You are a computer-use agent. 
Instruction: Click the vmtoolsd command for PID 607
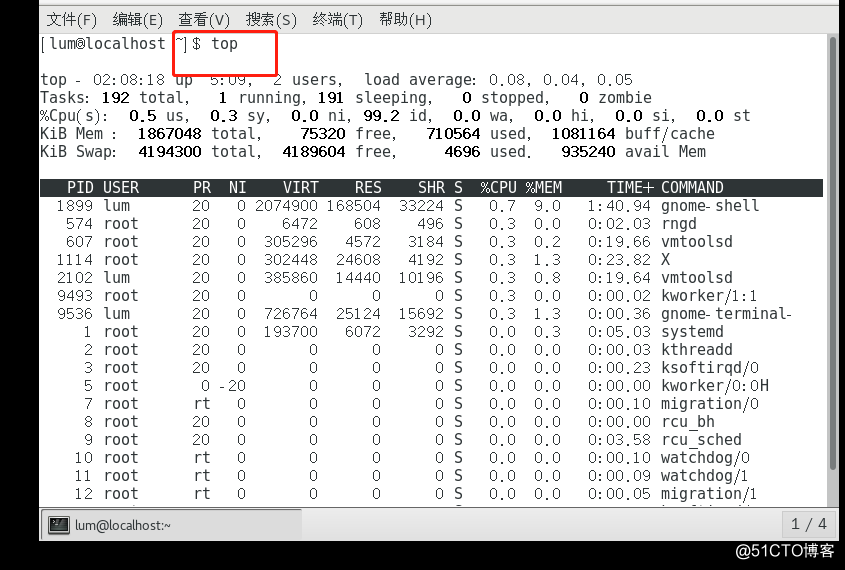coord(696,241)
